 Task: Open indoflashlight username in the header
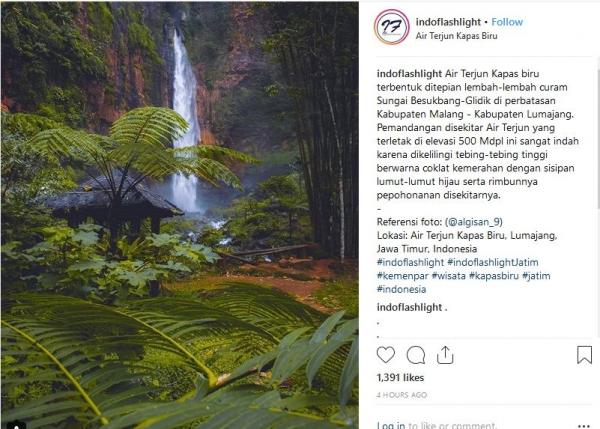[448, 20]
